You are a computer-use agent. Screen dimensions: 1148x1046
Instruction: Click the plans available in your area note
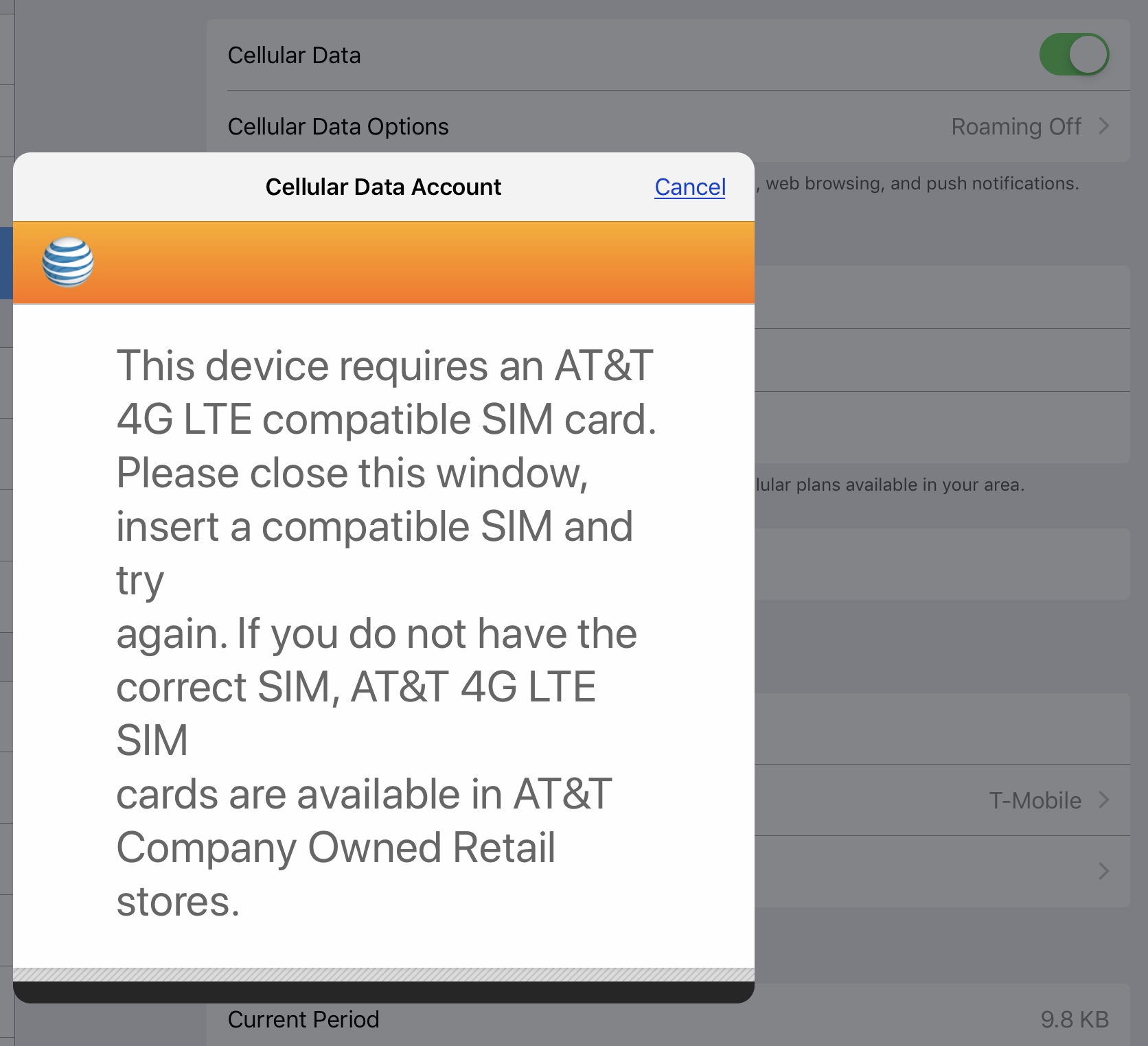[x=890, y=485]
